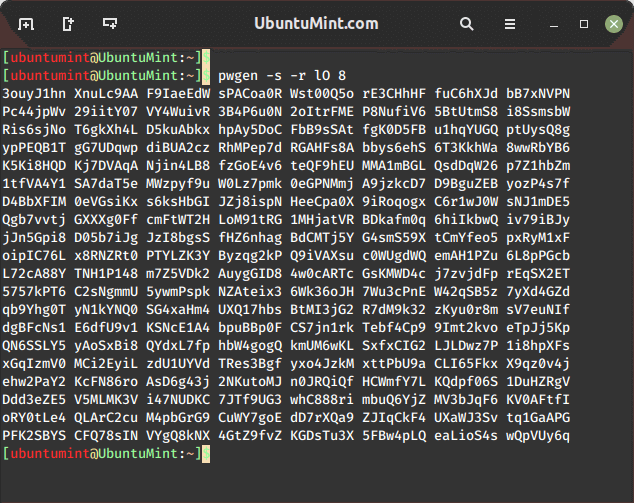
Task: Select password sNJ1mDE5
Action: coord(538,202)
